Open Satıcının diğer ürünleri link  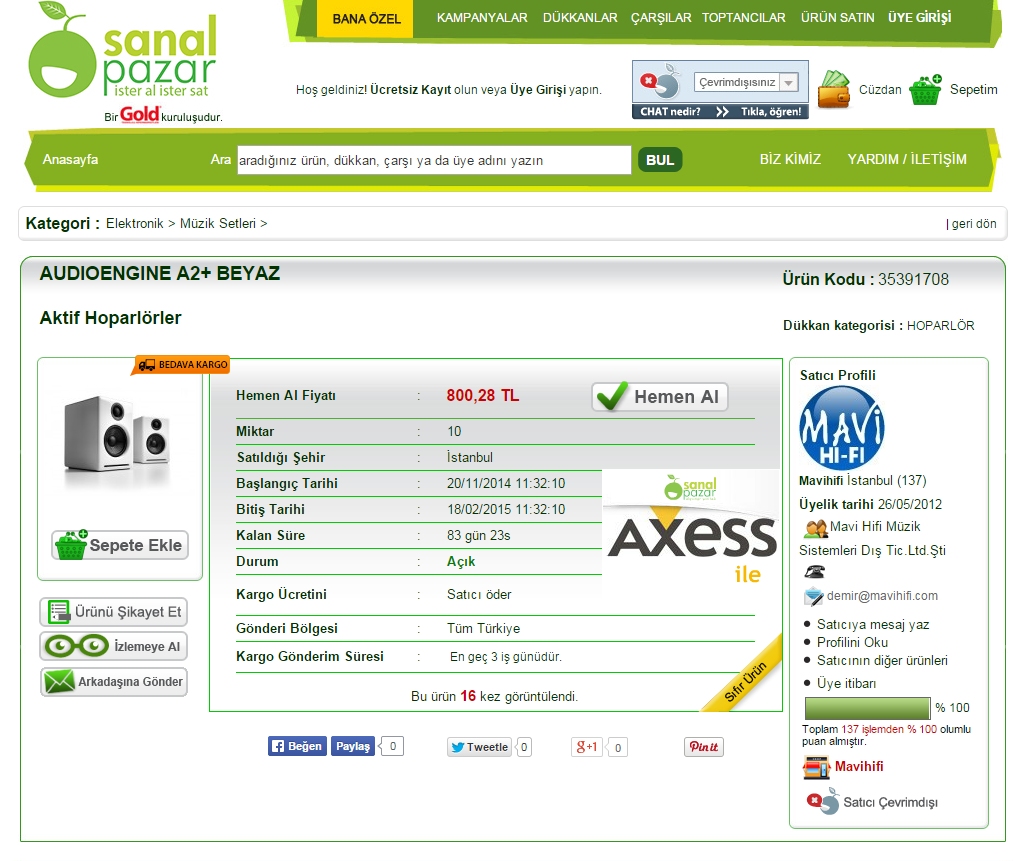[882, 661]
